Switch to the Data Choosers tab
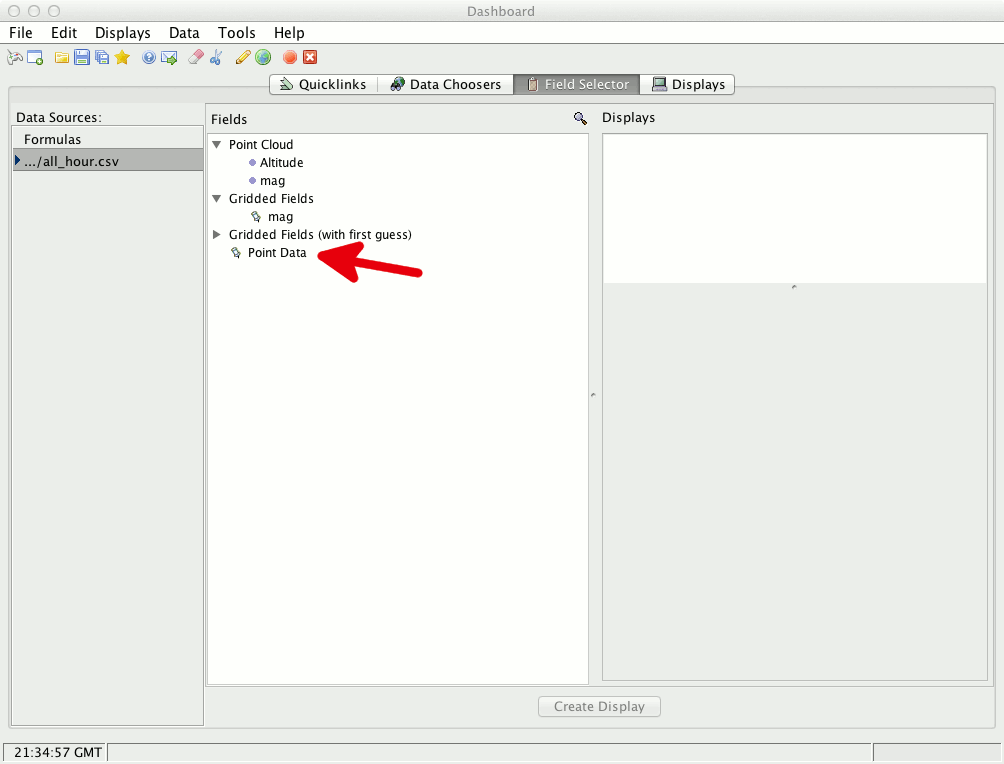This screenshot has width=1004, height=764. (x=445, y=85)
